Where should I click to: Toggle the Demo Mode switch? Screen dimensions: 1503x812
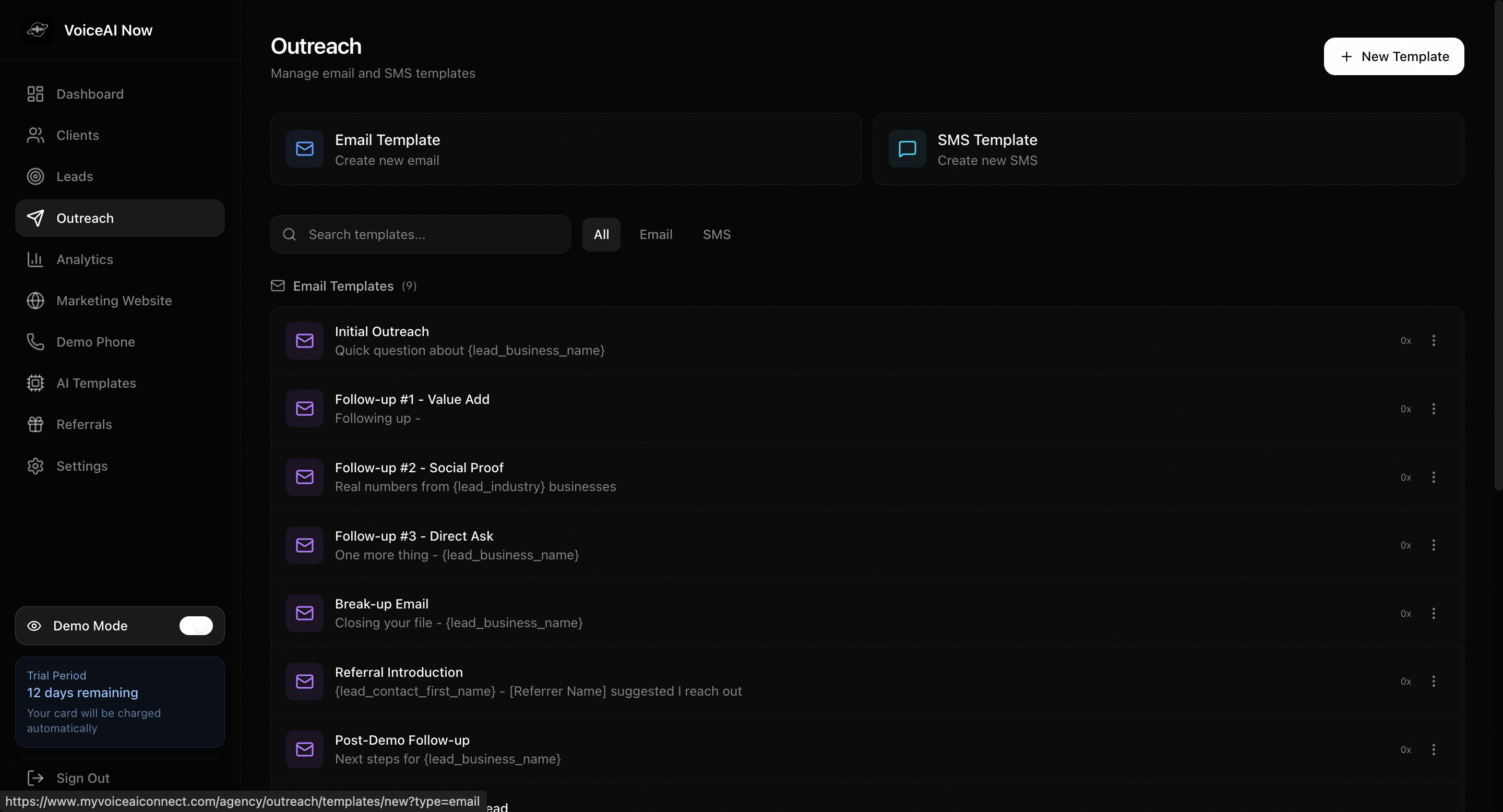[196, 625]
